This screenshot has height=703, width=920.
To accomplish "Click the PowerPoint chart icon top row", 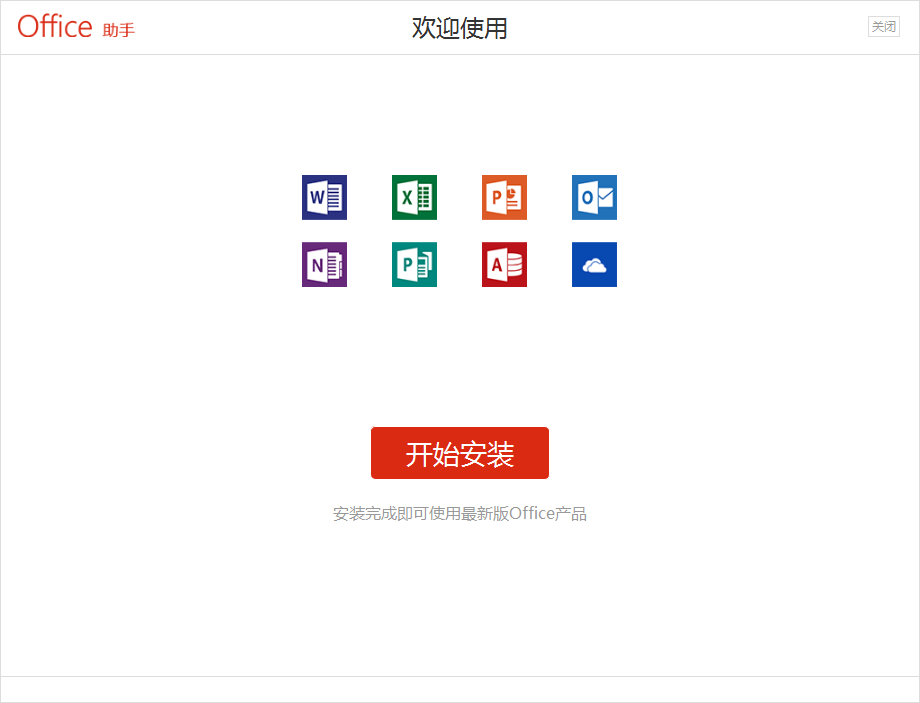I will pos(504,197).
